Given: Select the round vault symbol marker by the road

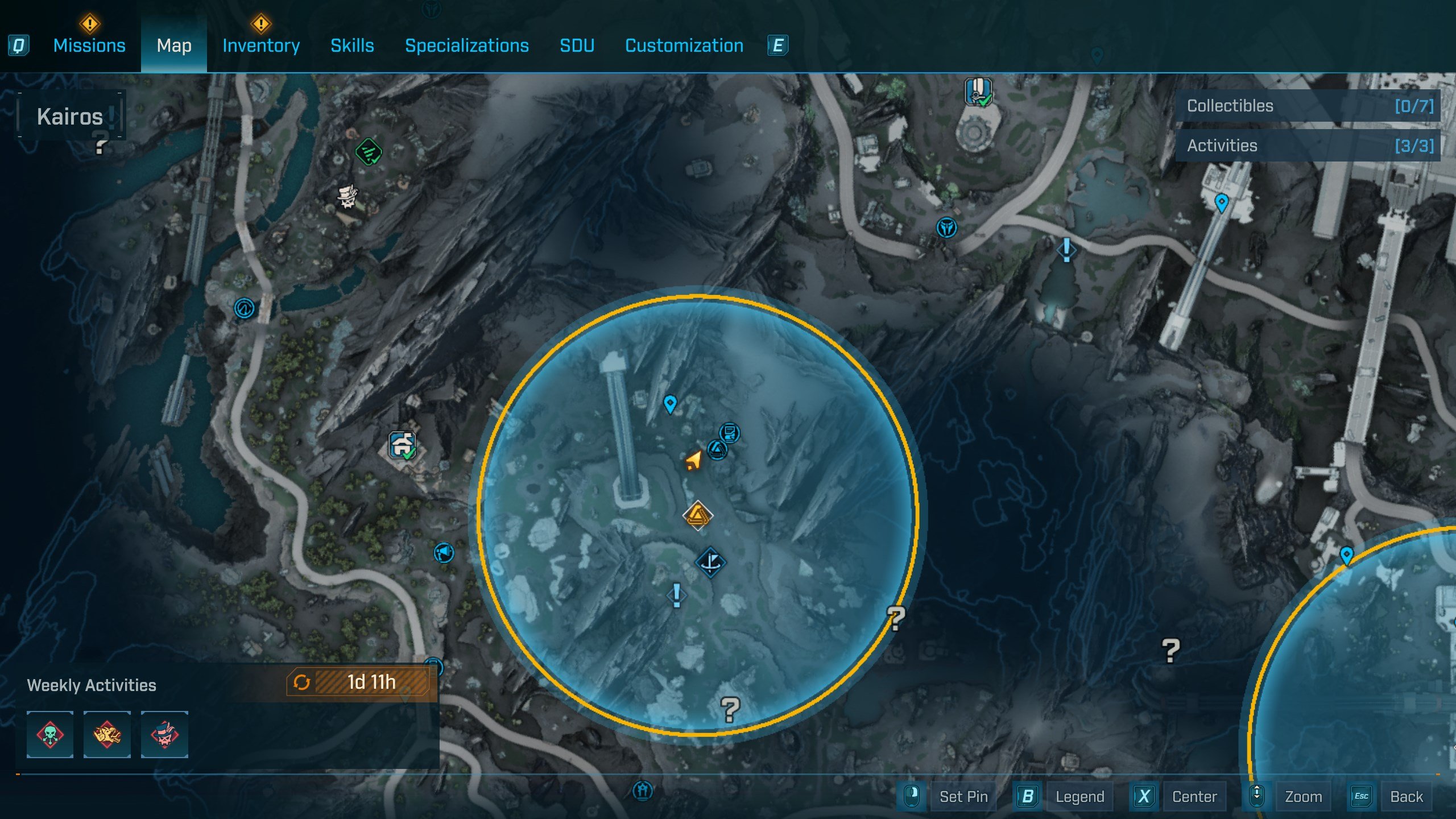Looking at the screenshot, I should 946,228.
